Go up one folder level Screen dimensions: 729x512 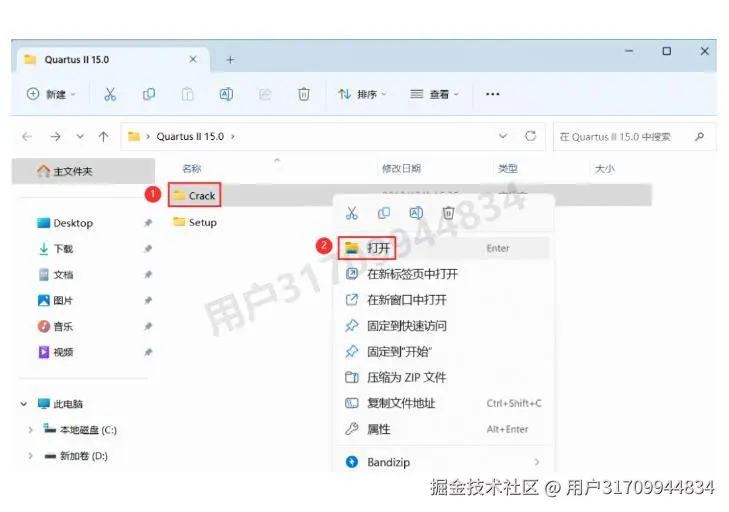click(x=103, y=136)
